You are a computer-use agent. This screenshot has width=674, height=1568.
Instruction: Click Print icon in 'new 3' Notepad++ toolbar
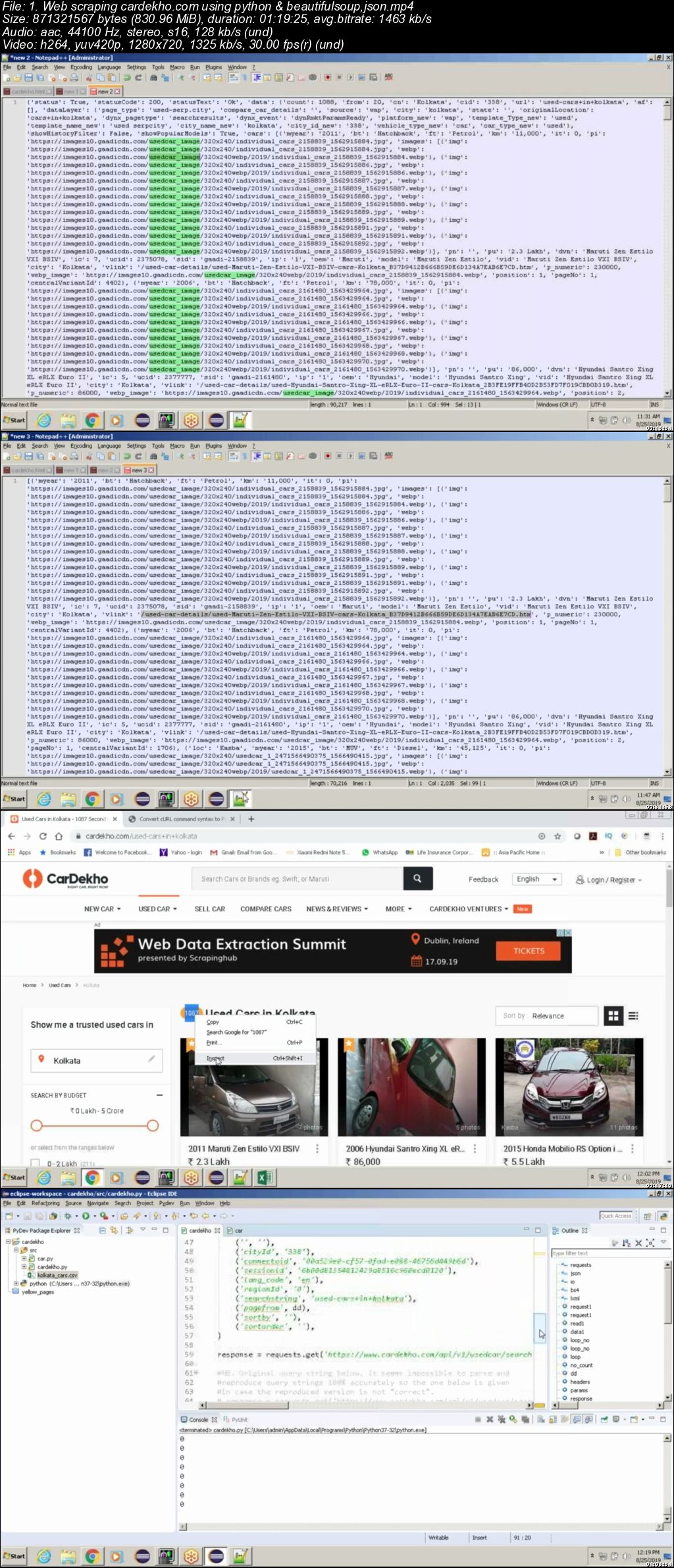[x=74, y=456]
